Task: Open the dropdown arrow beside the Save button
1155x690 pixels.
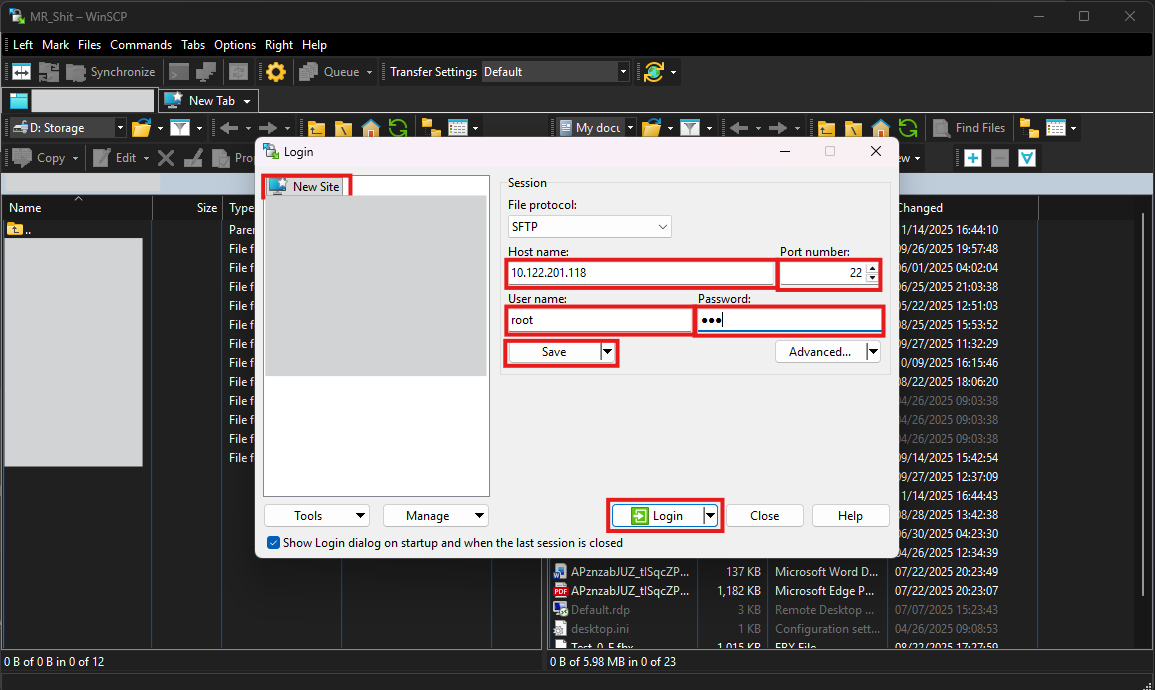Action: (x=607, y=352)
